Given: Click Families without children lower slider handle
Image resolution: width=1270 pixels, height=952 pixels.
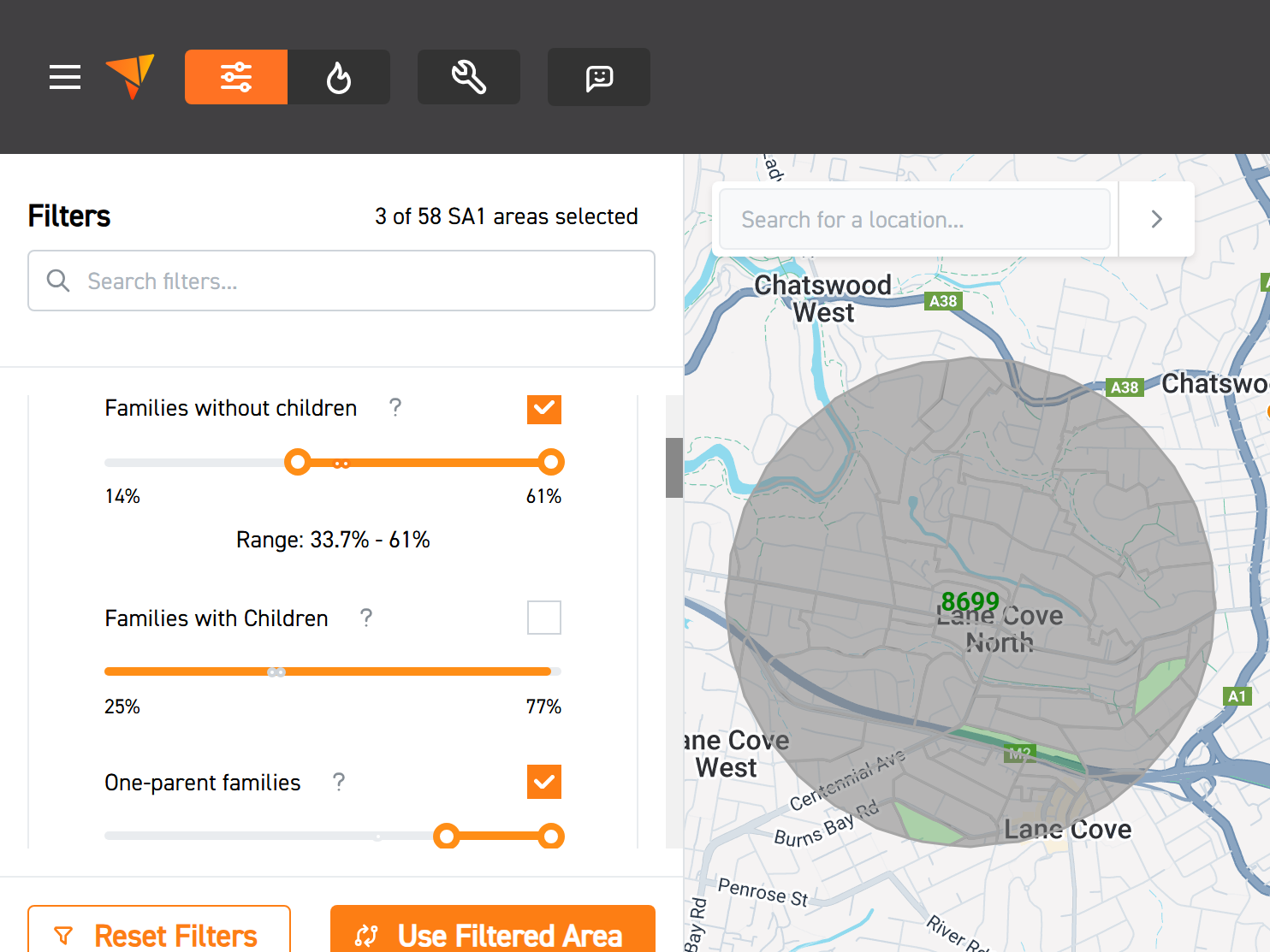Looking at the screenshot, I should (298, 463).
